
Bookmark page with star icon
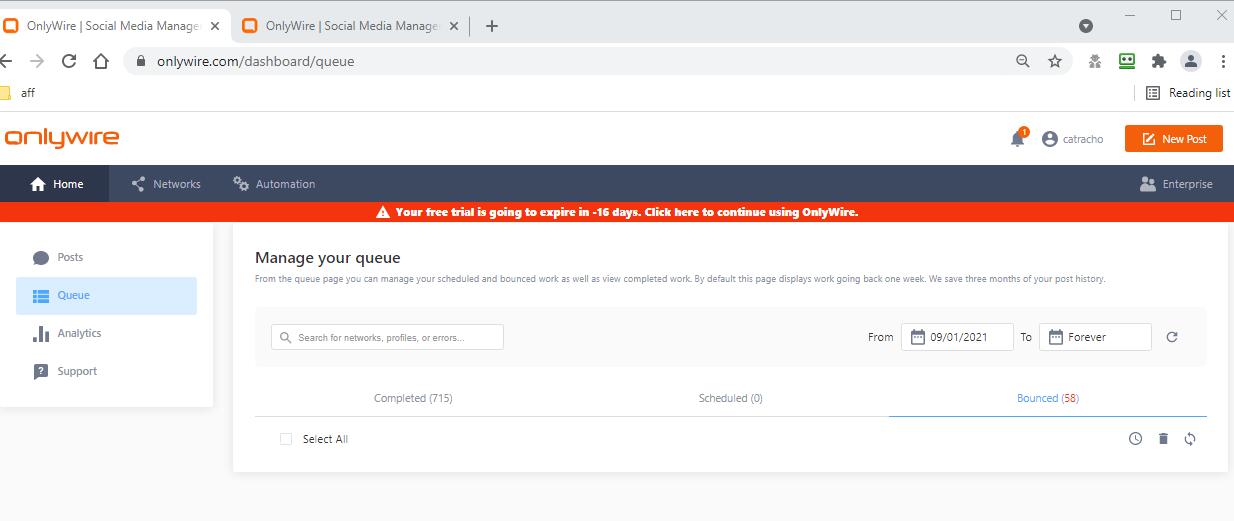tap(1054, 61)
